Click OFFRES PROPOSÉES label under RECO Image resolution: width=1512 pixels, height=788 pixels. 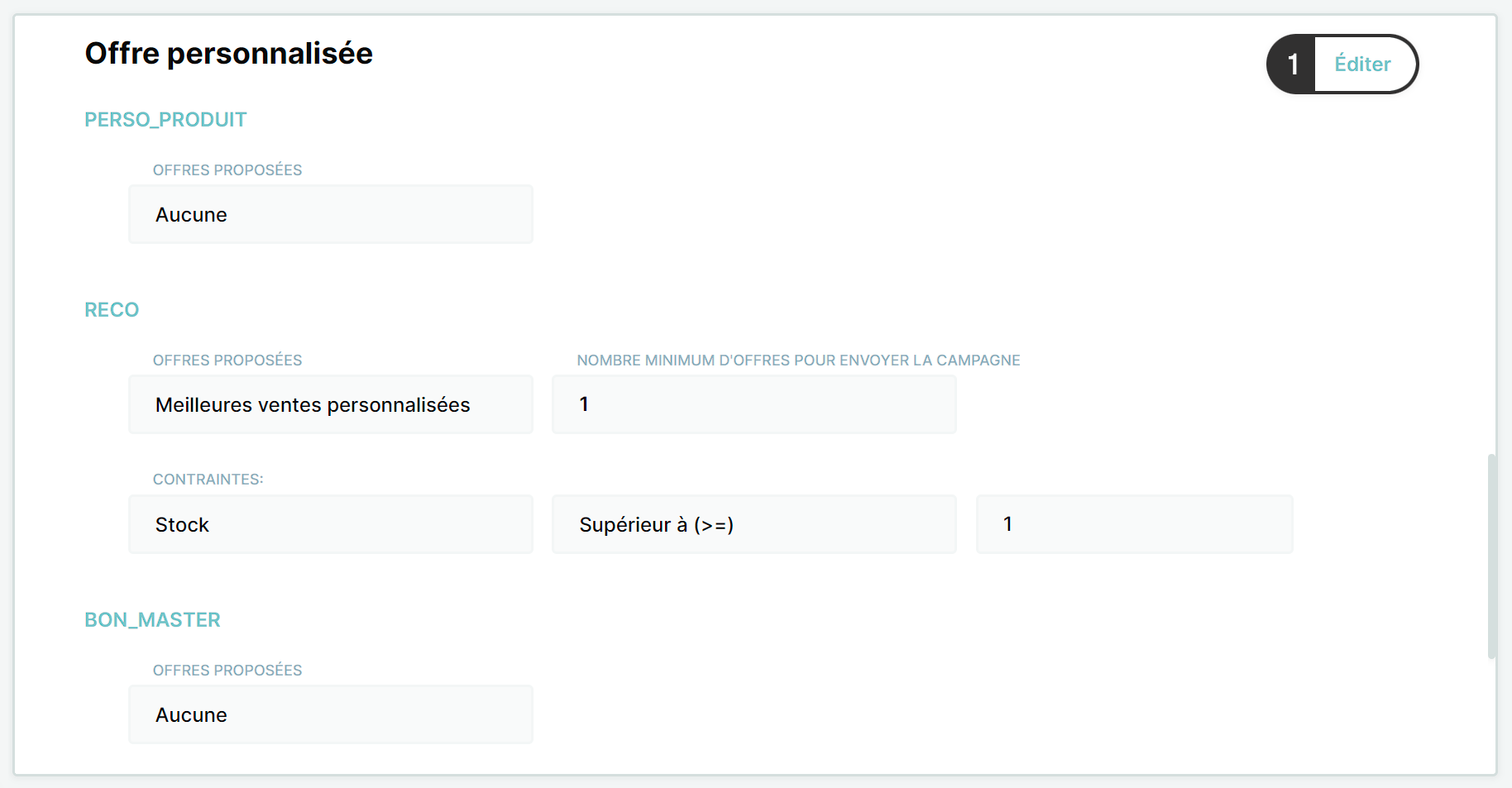pos(227,361)
